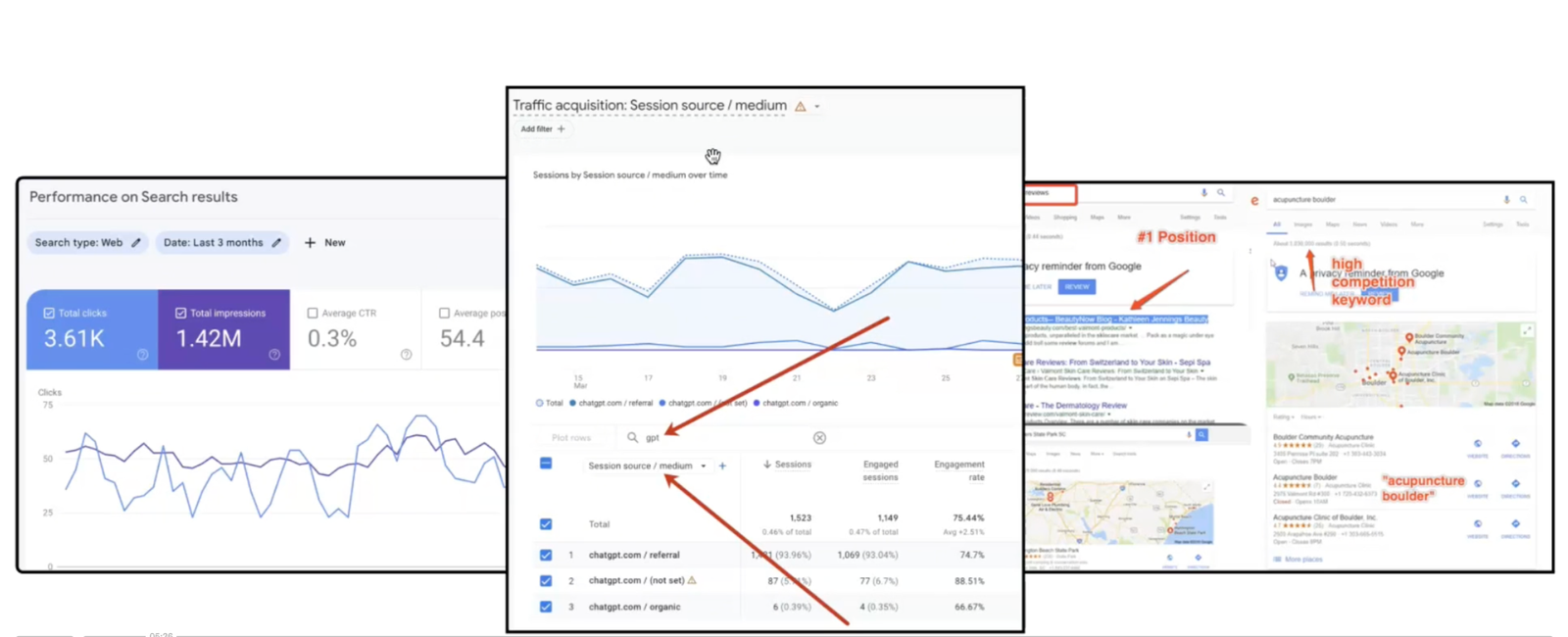Click the pencil icon on Search type filter
Screen dimensions: 1568x637
pyautogui.click(x=136, y=243)
